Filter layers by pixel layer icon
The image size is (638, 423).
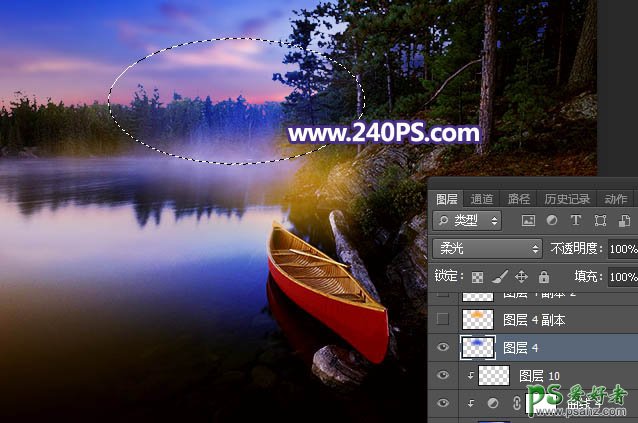pos(528,221)
